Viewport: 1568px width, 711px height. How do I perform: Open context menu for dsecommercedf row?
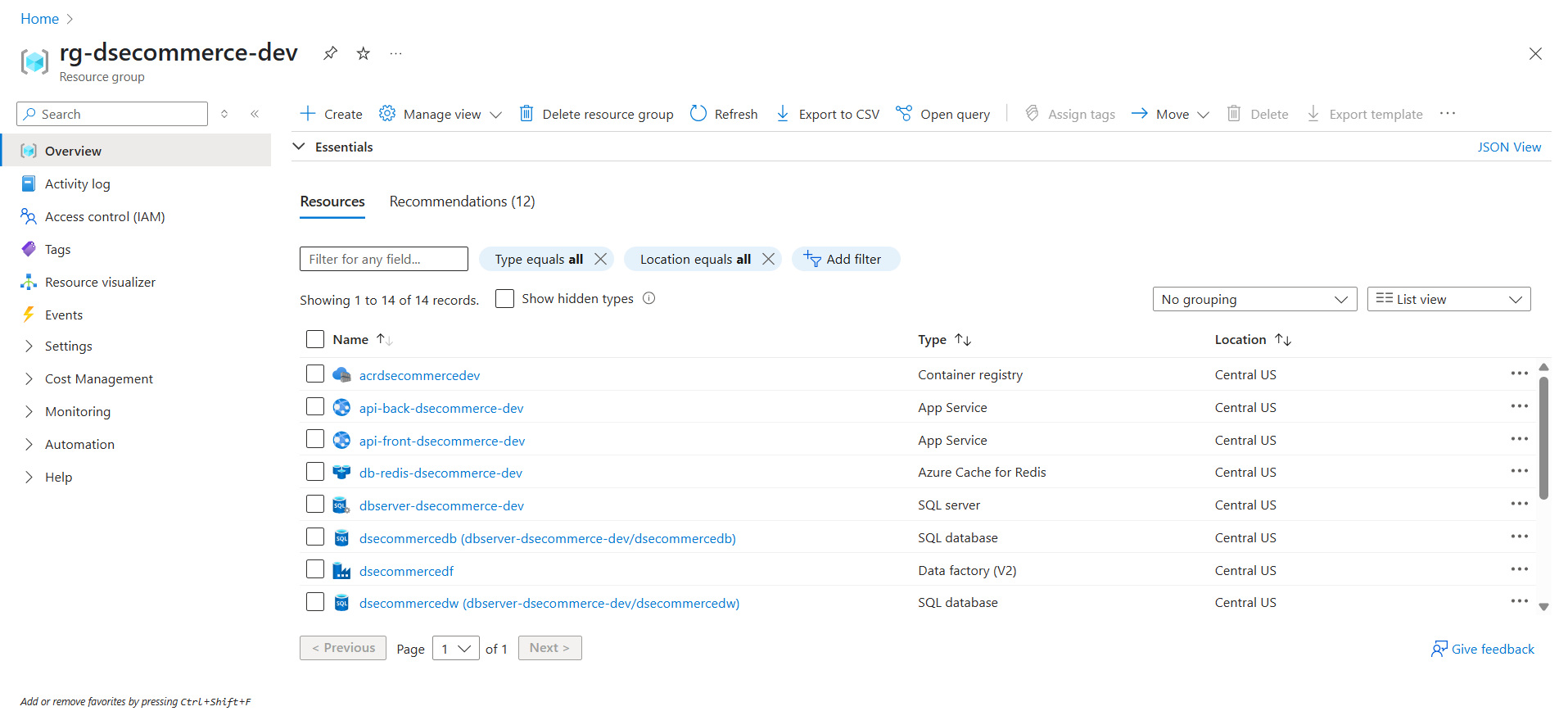(x=1520, y=569)
